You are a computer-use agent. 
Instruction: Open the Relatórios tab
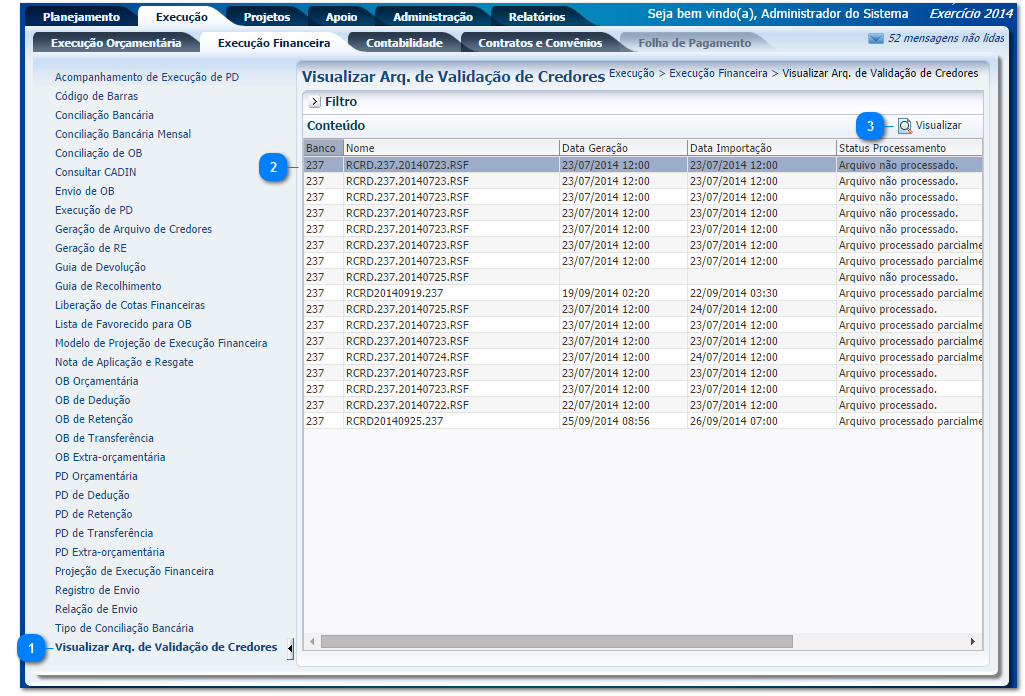536,17
